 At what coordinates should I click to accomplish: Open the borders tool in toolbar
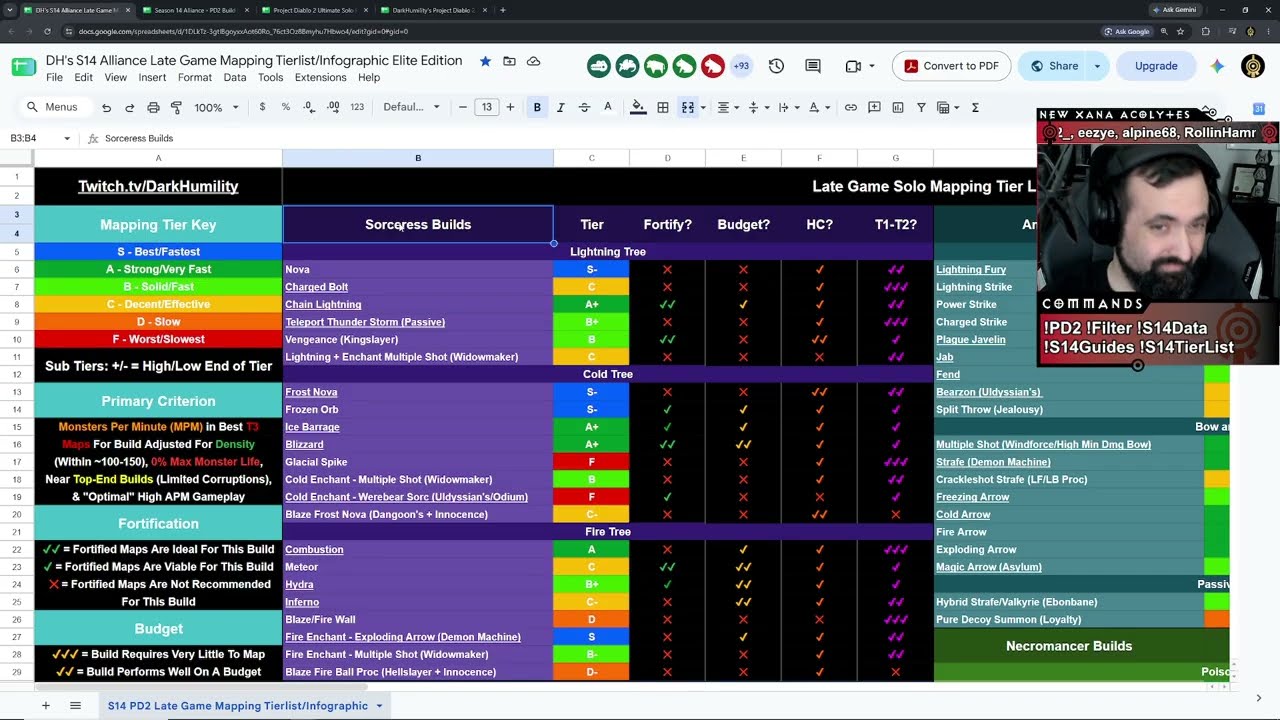tap(662, 107)
